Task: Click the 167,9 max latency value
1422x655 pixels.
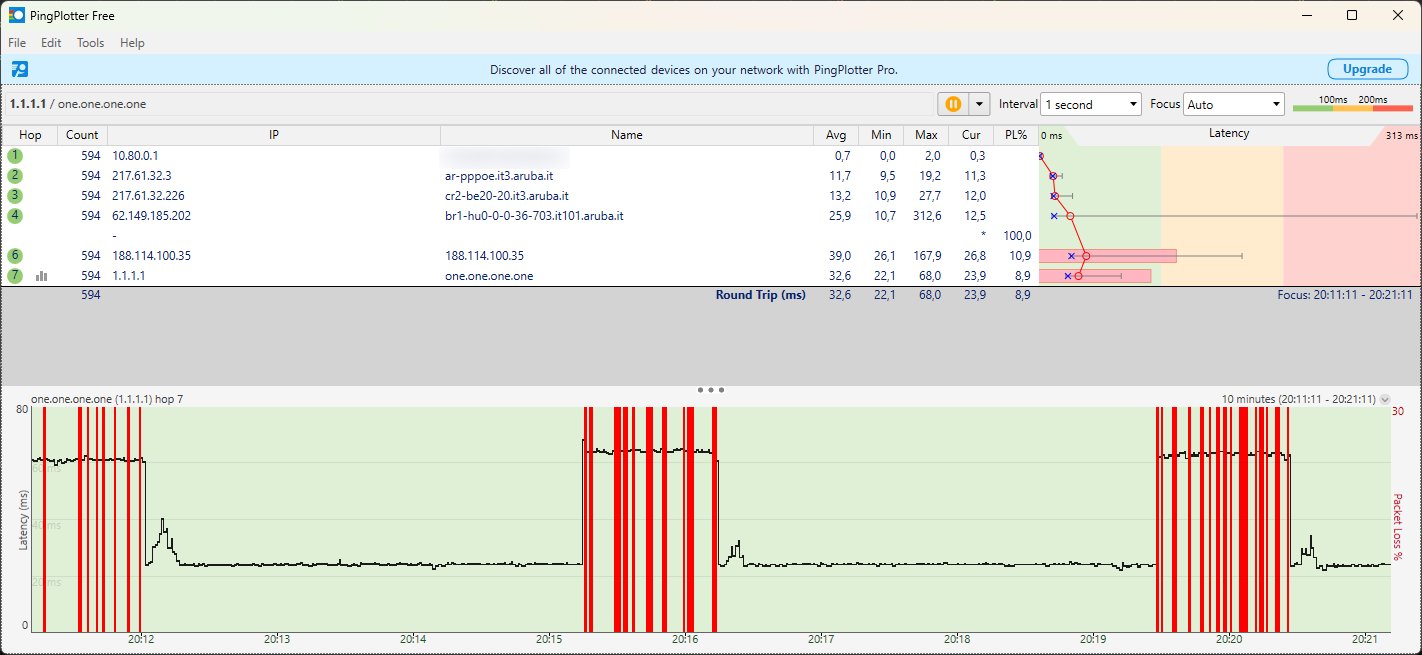Action: pyautogui.click(x=927, y=256)
